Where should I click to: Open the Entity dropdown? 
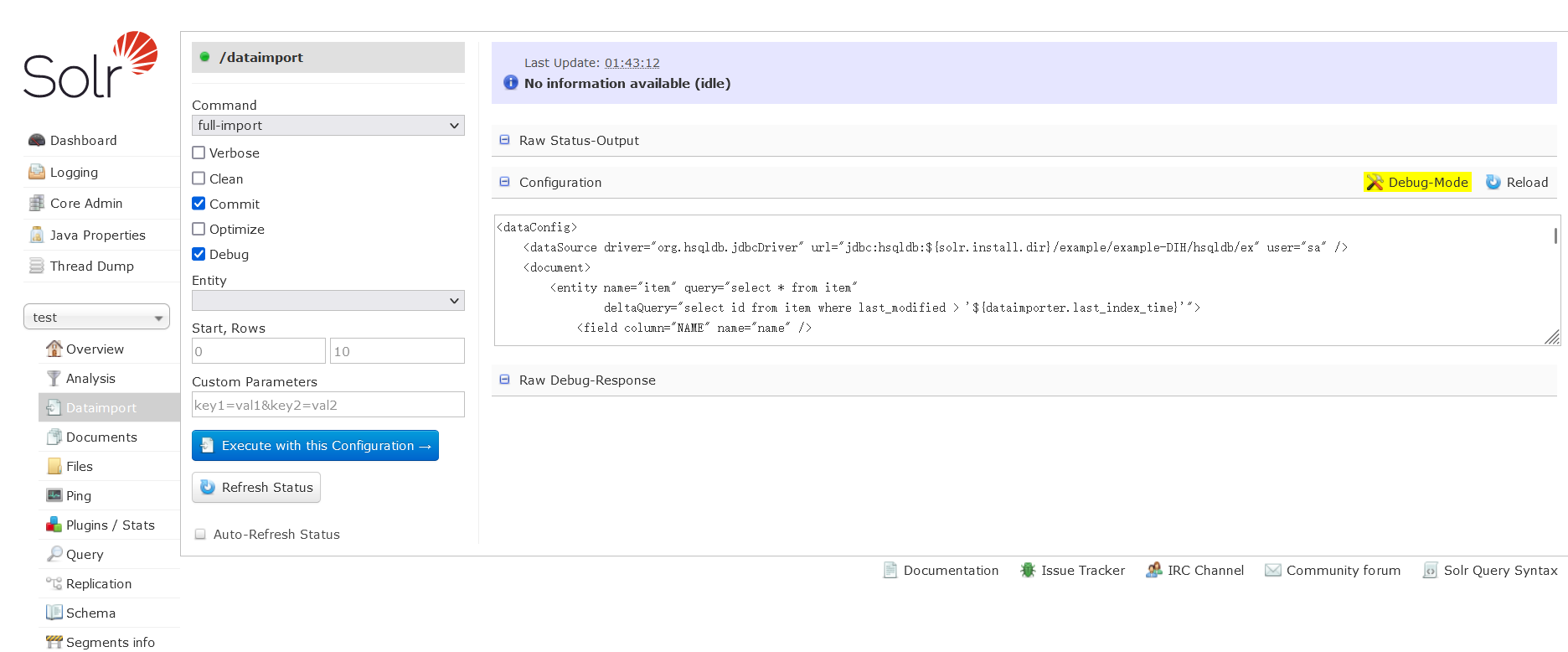coord(328,301)
